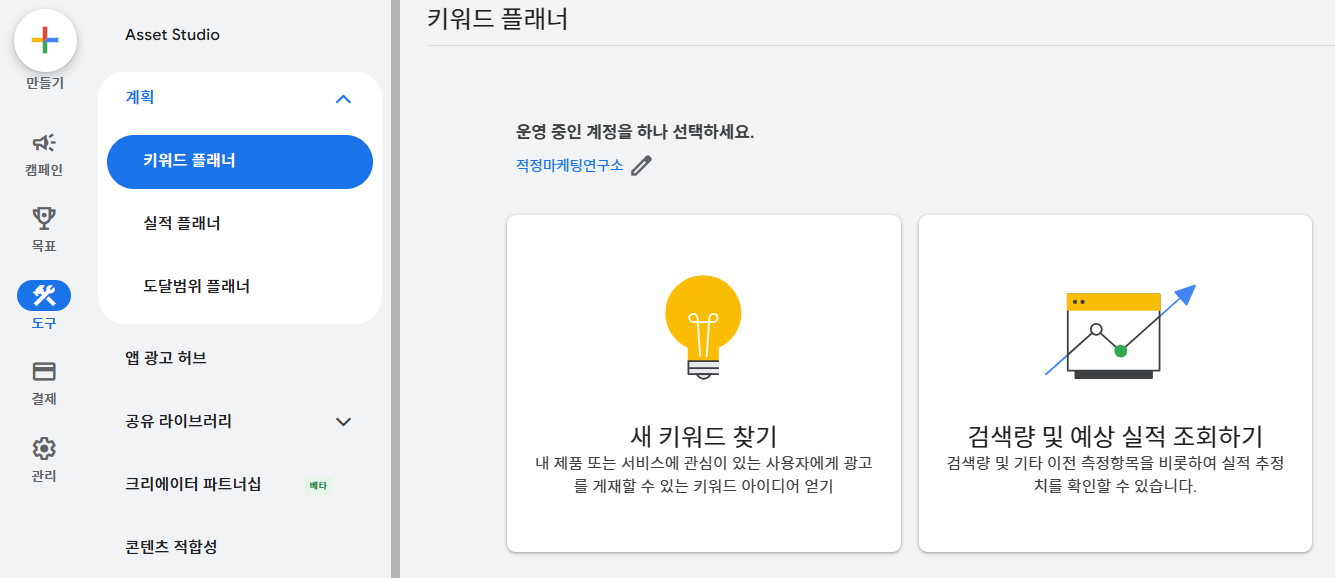1335x578 pixels.
Task: Go to 도달범위 플래너
Action: [x=196, y=287]
